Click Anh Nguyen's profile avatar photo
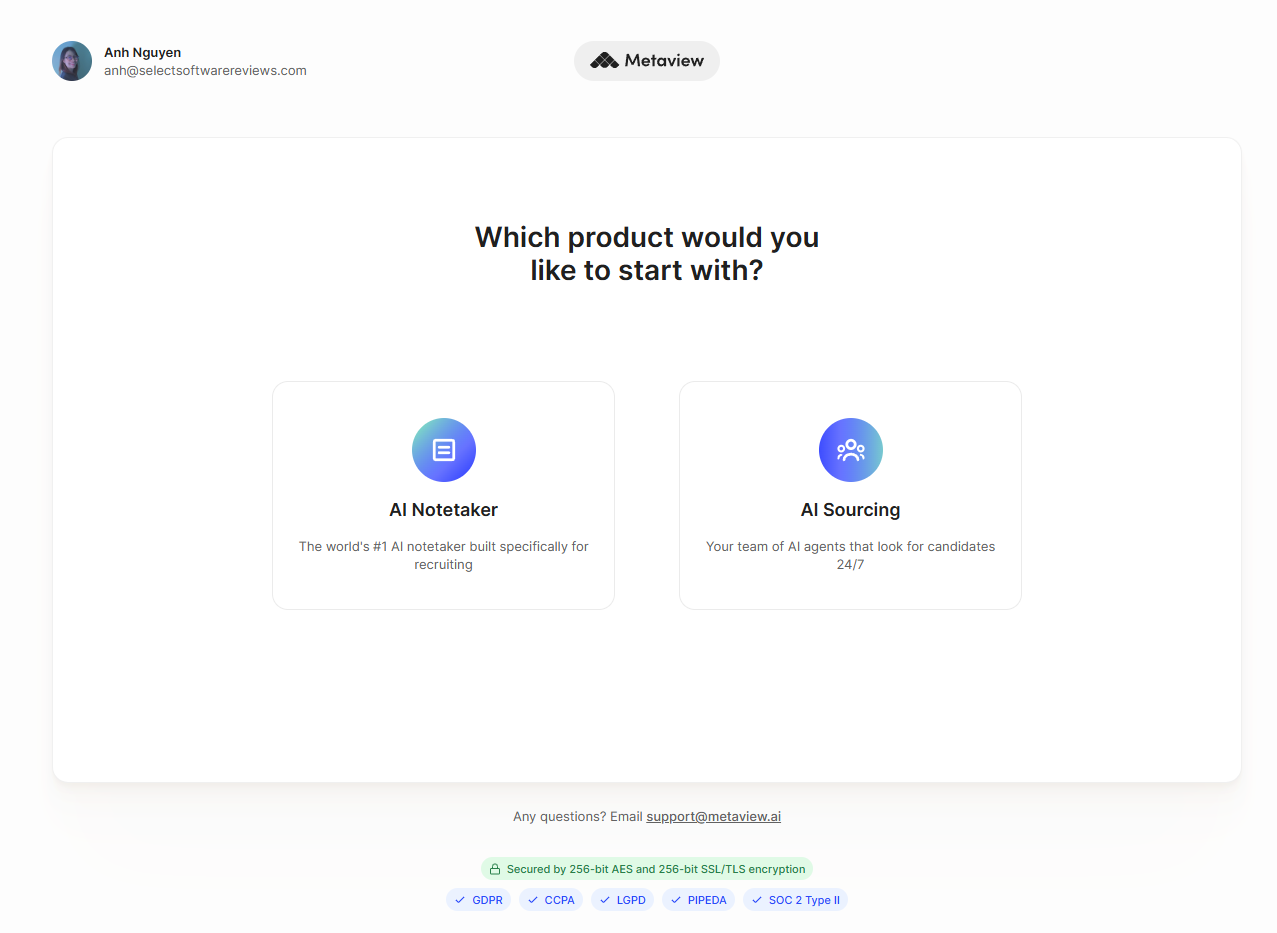This screenshot has height=933, width=1277. click(x=72, y=61)
